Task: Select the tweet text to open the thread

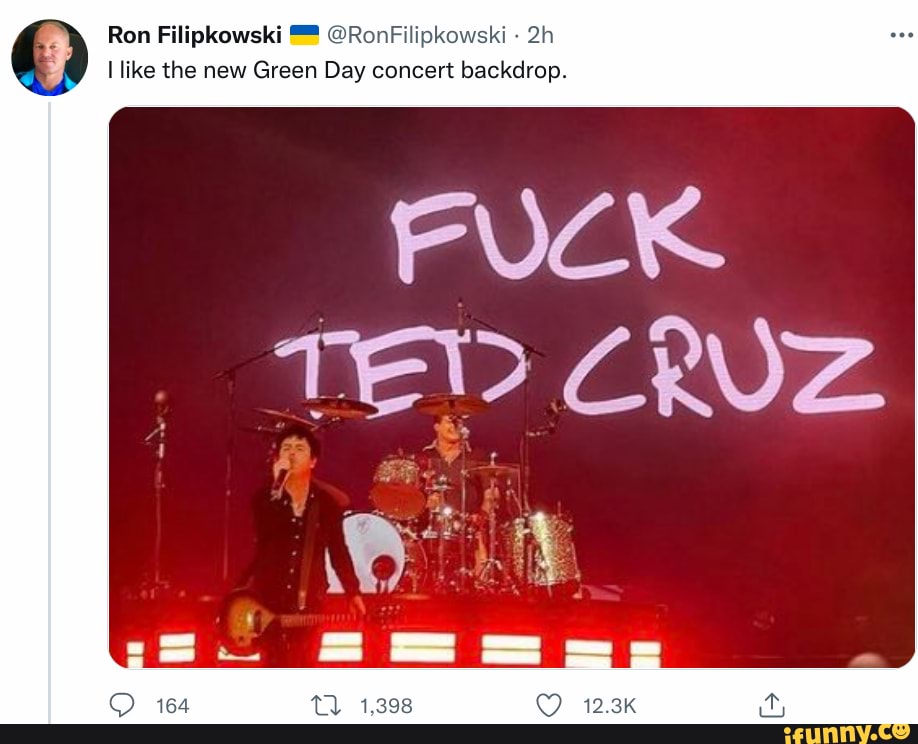Action: coord(336,70)
